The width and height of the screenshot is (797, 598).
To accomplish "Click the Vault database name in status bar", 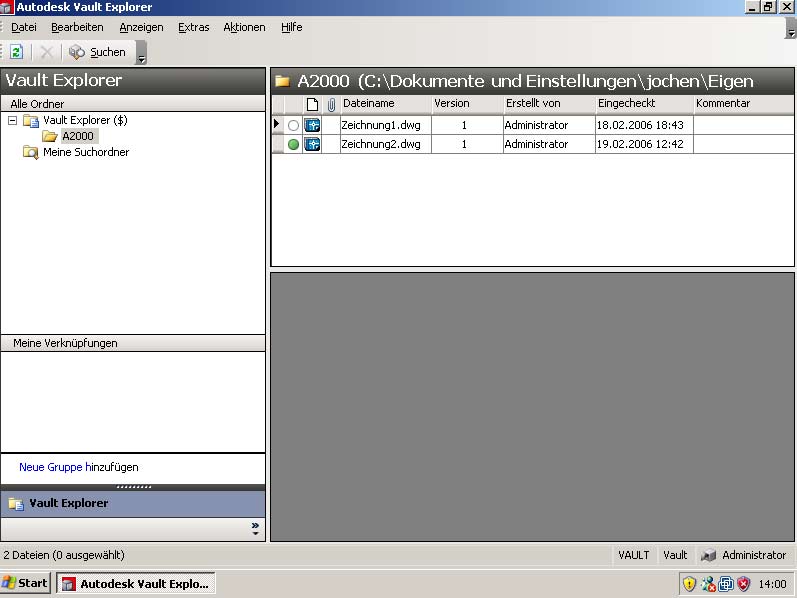I will tap(675, 555).
